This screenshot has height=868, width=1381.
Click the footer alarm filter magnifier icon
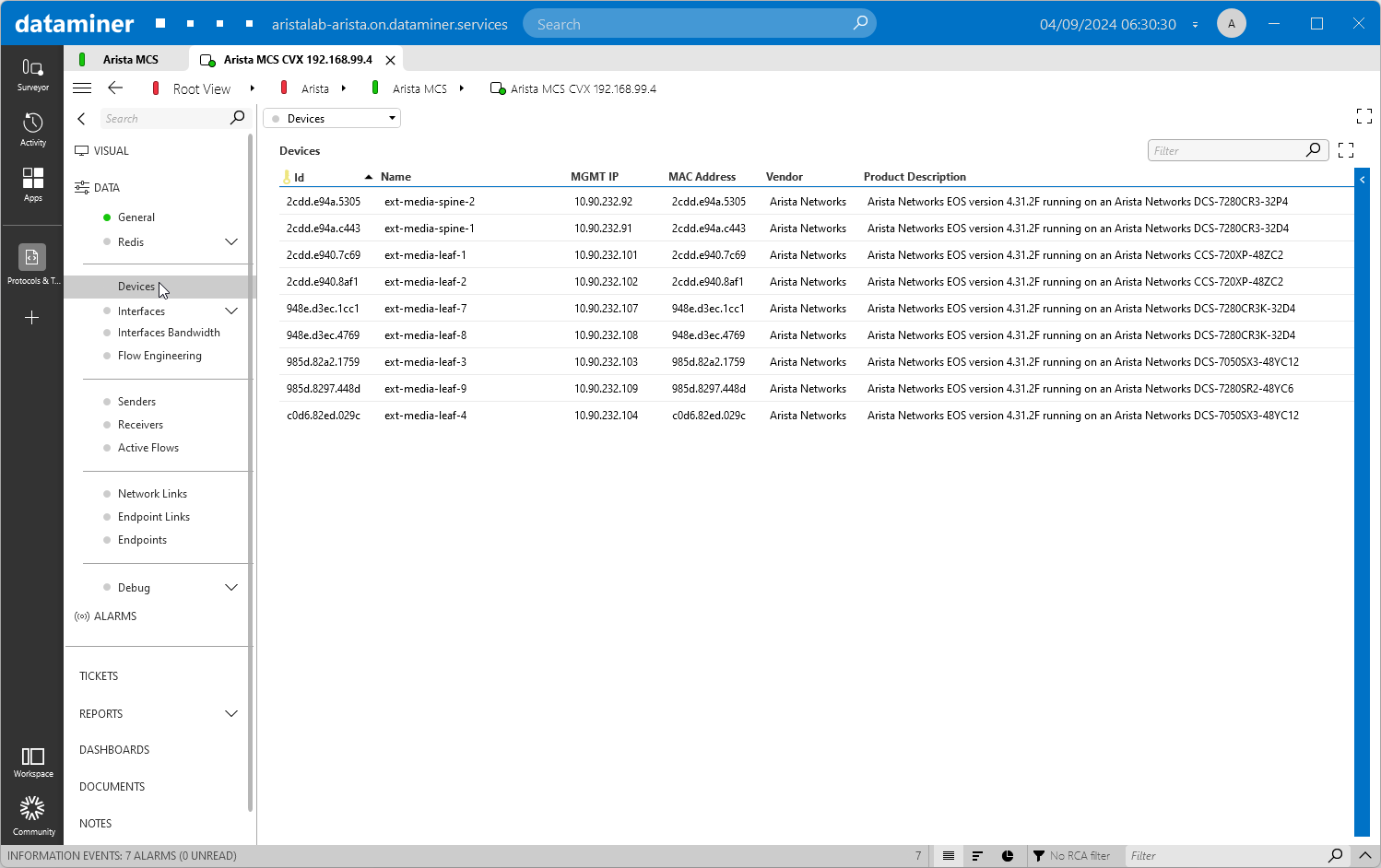(1335, 856)
